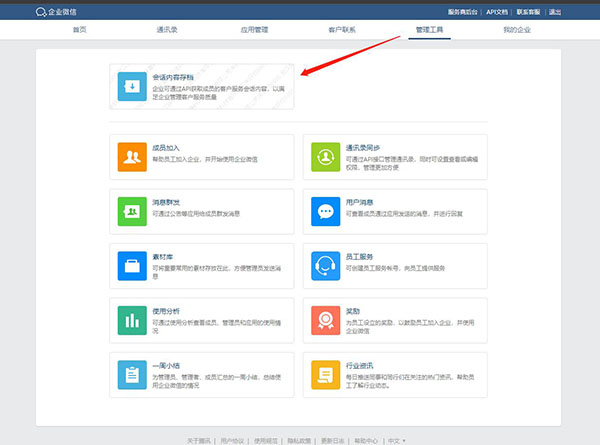
Task: Click the green 消息群发 broadcast icon
Action: (132, 211)
